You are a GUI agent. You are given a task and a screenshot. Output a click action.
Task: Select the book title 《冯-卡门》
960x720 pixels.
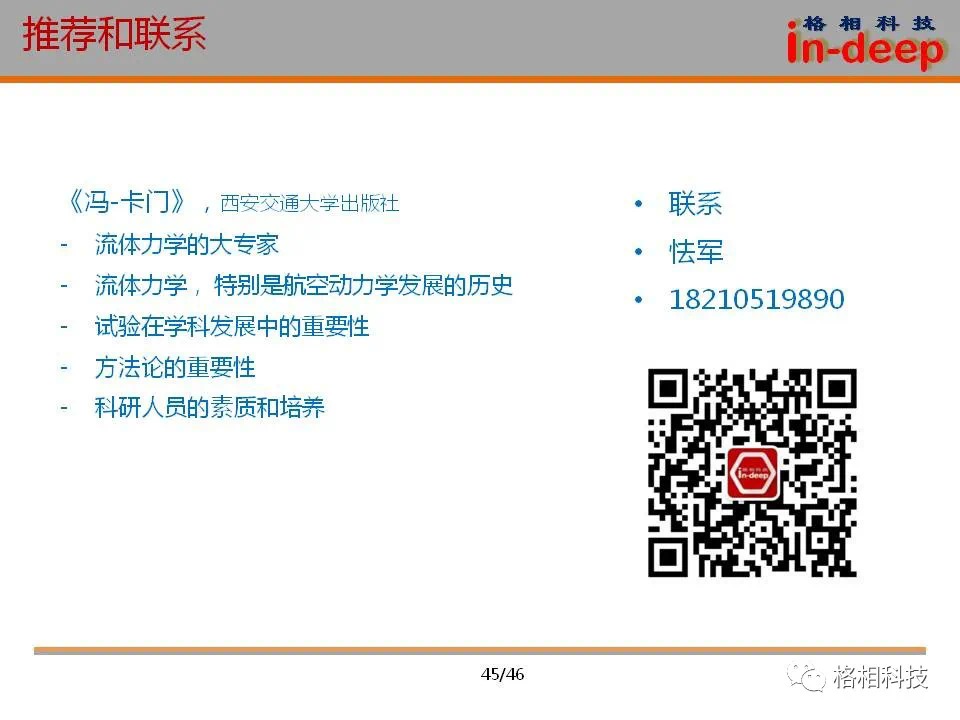point(126,201)
